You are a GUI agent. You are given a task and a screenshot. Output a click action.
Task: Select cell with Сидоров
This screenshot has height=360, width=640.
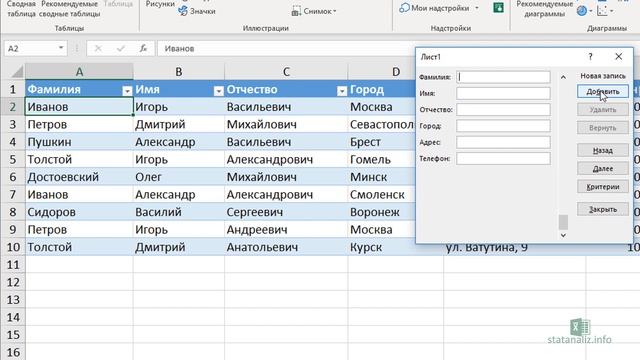(79, 212)
